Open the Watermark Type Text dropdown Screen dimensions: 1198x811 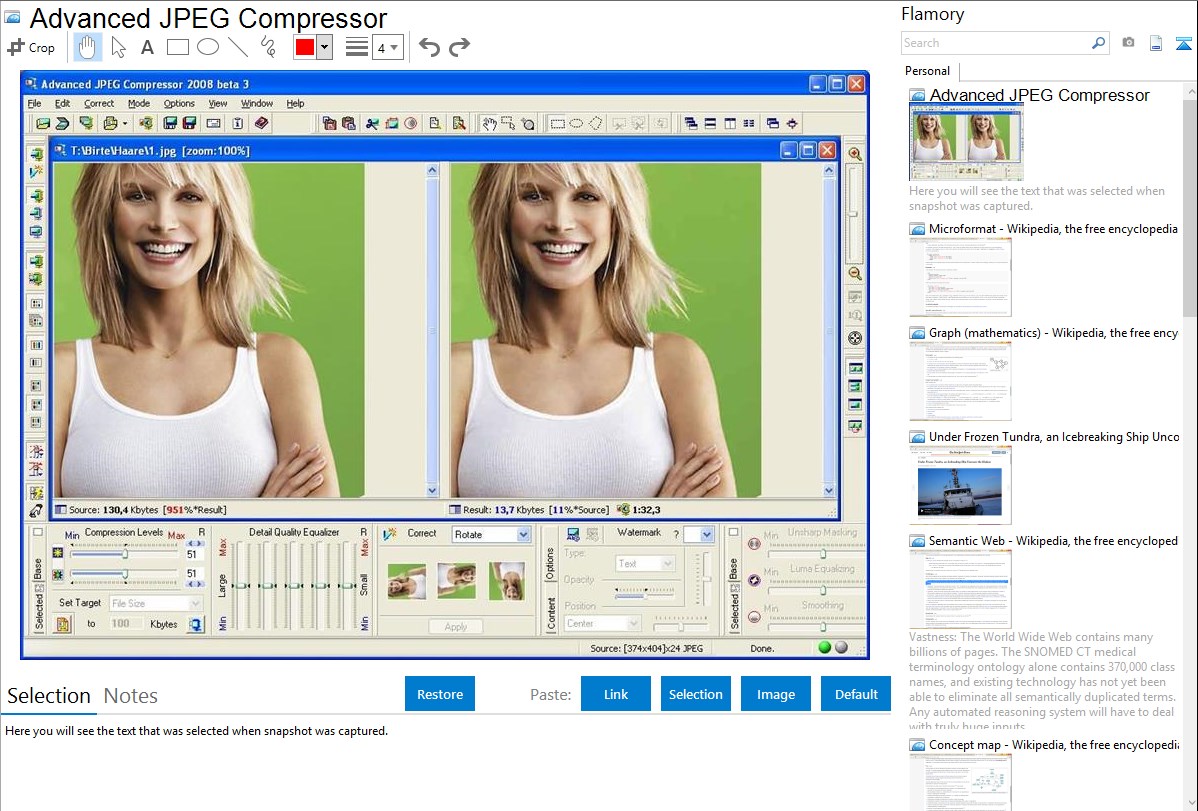645,563
